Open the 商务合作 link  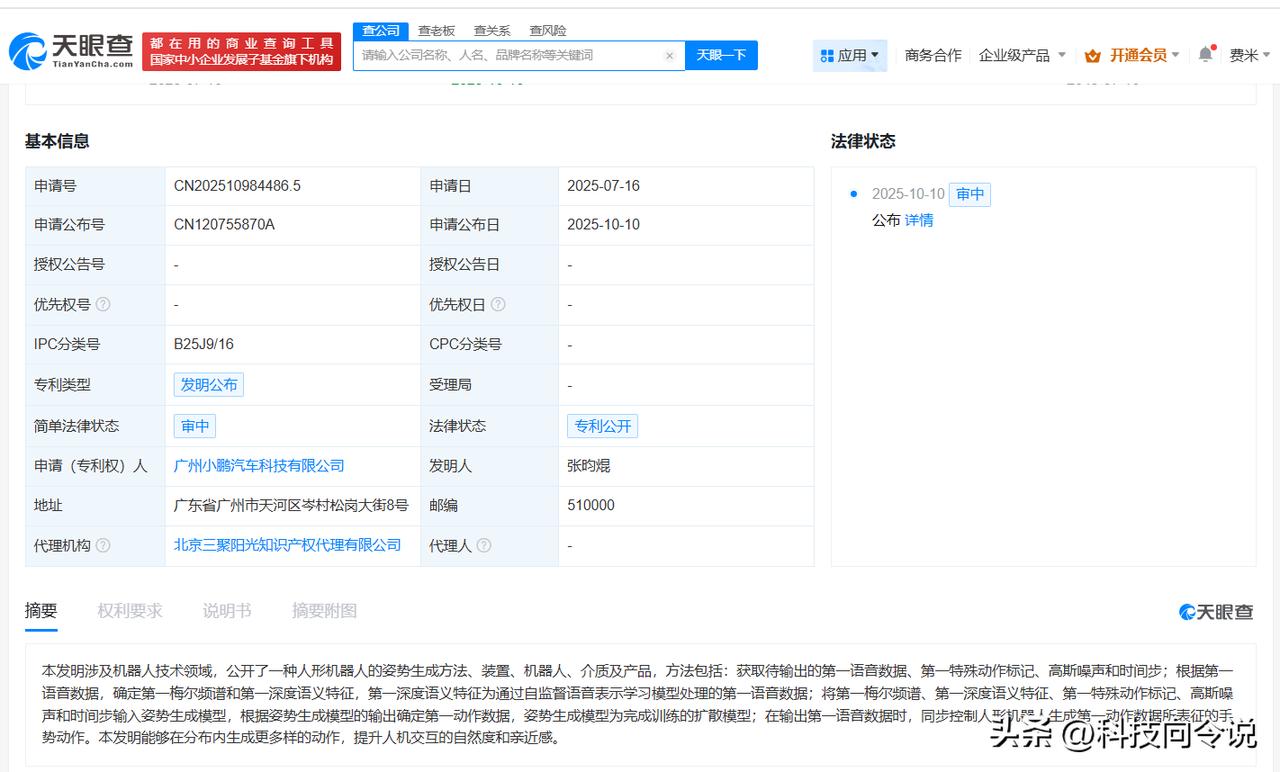[933, 55]
